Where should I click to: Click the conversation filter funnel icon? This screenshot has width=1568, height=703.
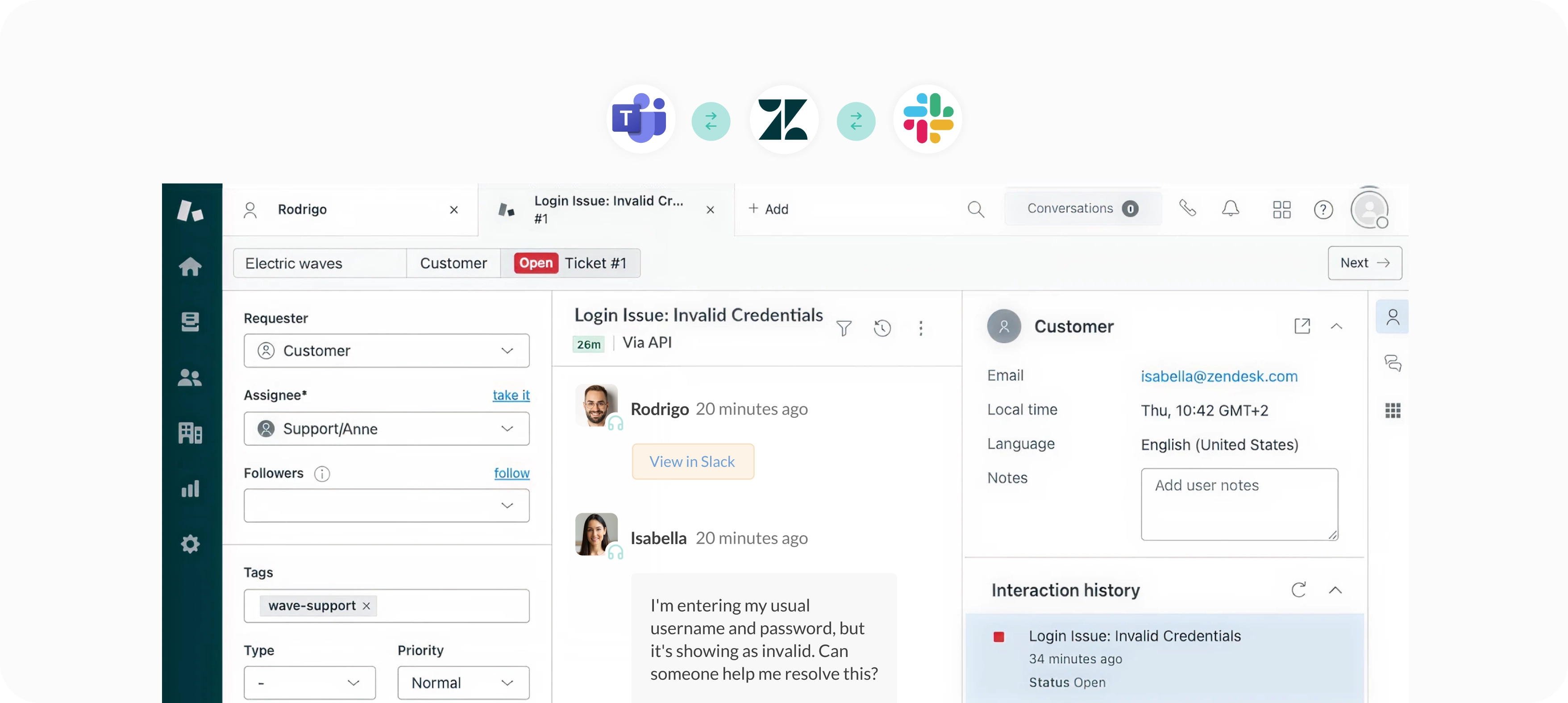coord(844,329)
